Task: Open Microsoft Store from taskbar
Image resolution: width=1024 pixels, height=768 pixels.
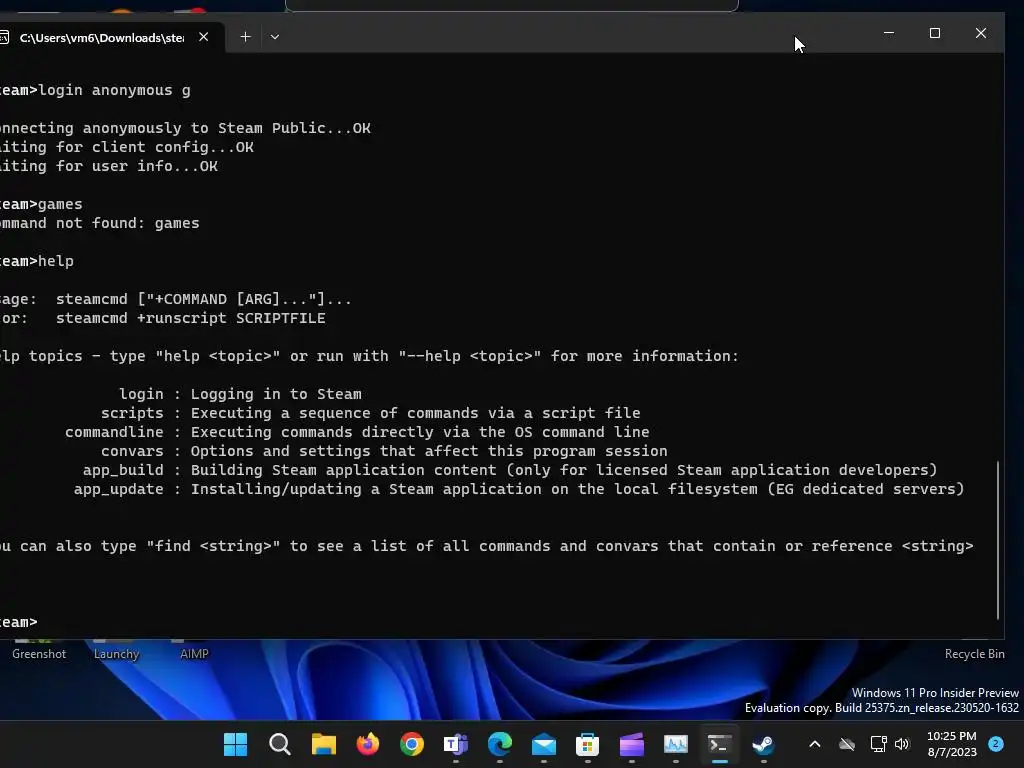Action: (588, 744)
